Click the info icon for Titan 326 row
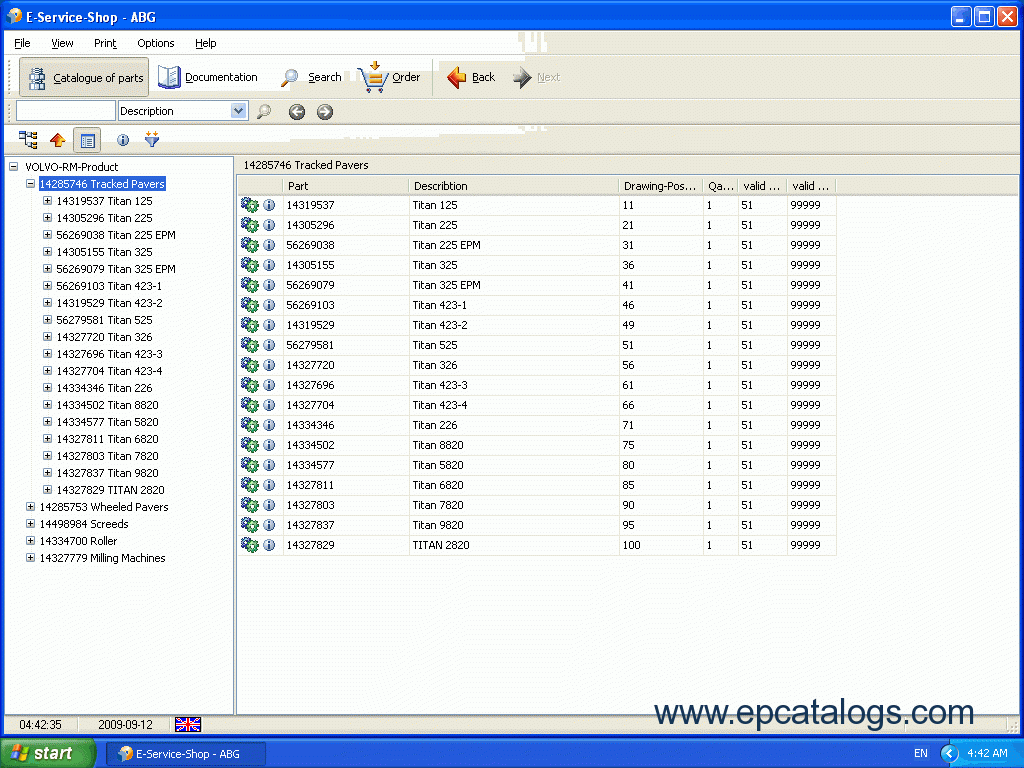This screenshot has width=1024, height=768. pyautogui.click(x=269, y=365)
